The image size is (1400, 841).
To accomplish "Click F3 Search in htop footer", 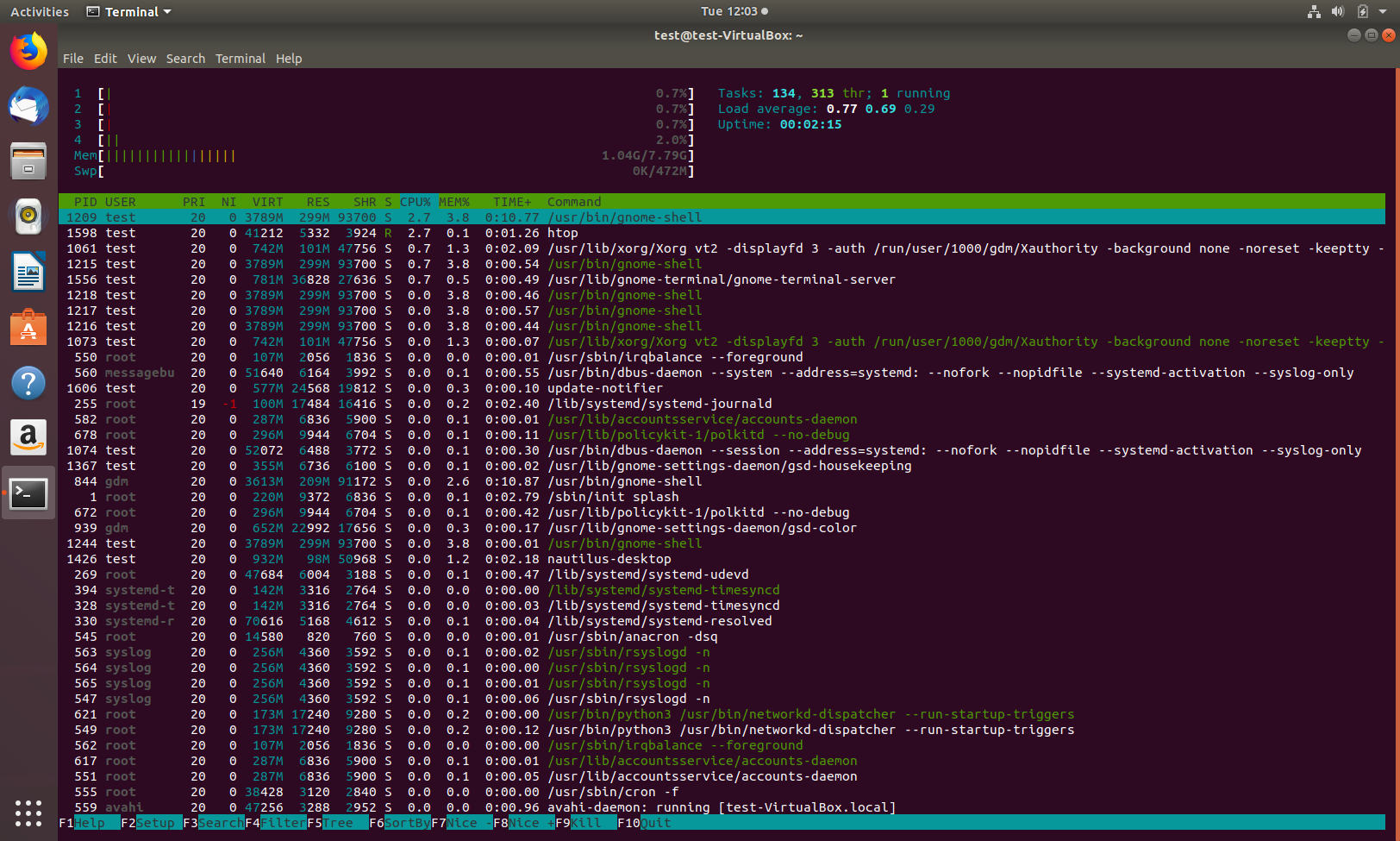I will tap(214, 823).
